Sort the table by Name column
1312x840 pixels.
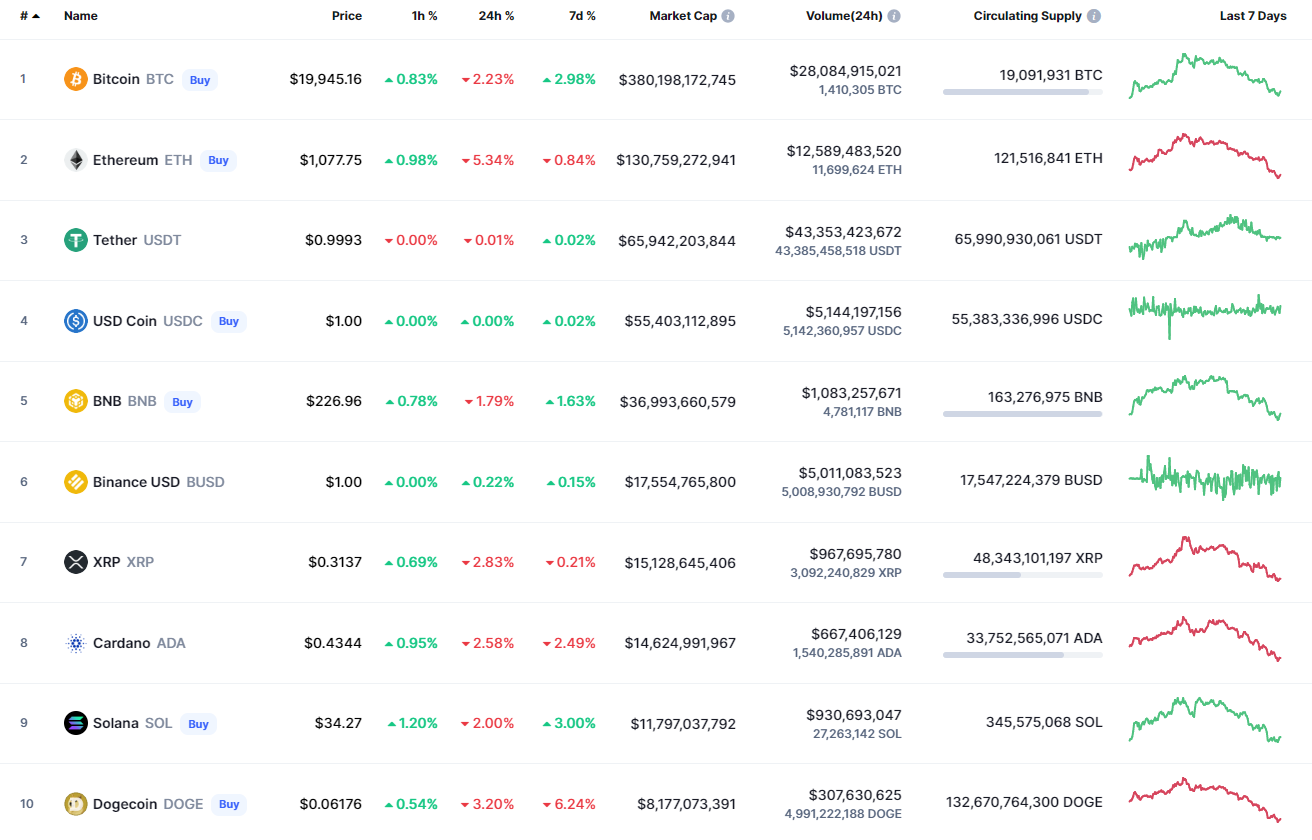click(81, 16)
